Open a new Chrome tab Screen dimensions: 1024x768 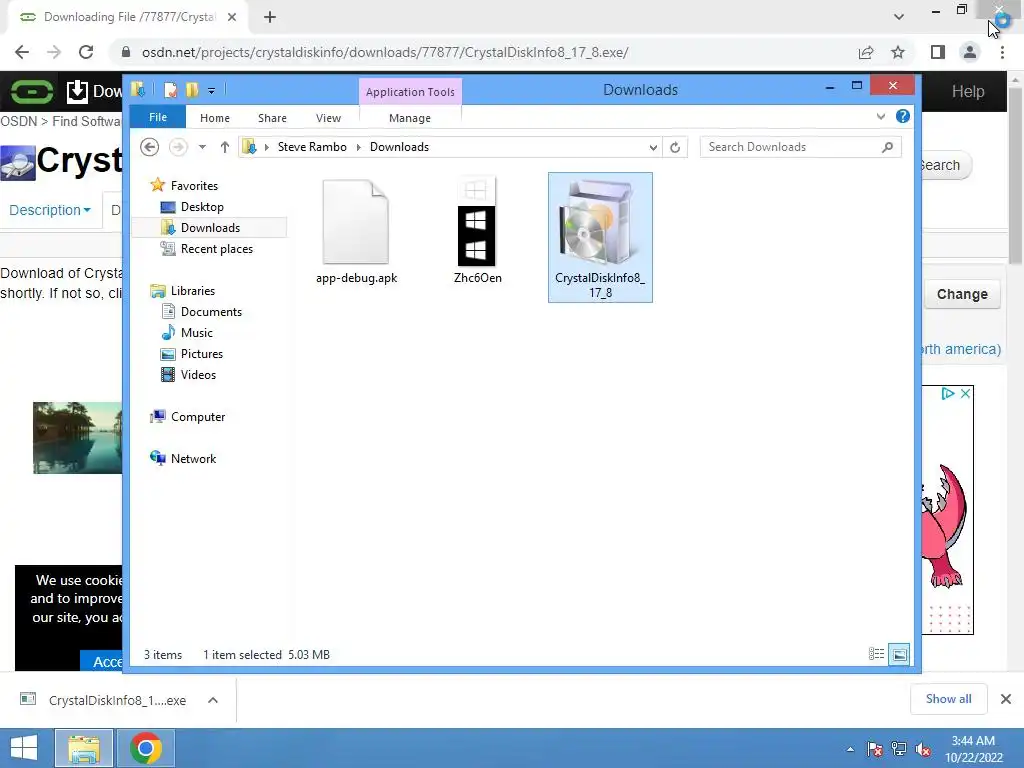click(x=270, y=17)
